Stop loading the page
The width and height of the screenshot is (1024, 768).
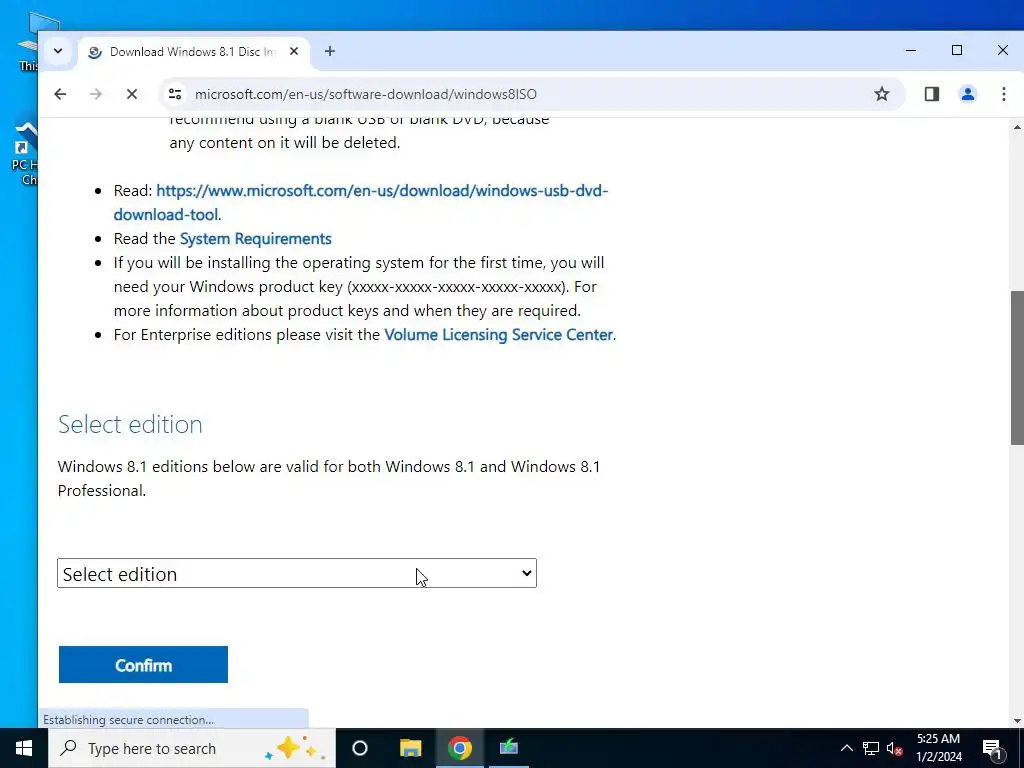(132, 94)
